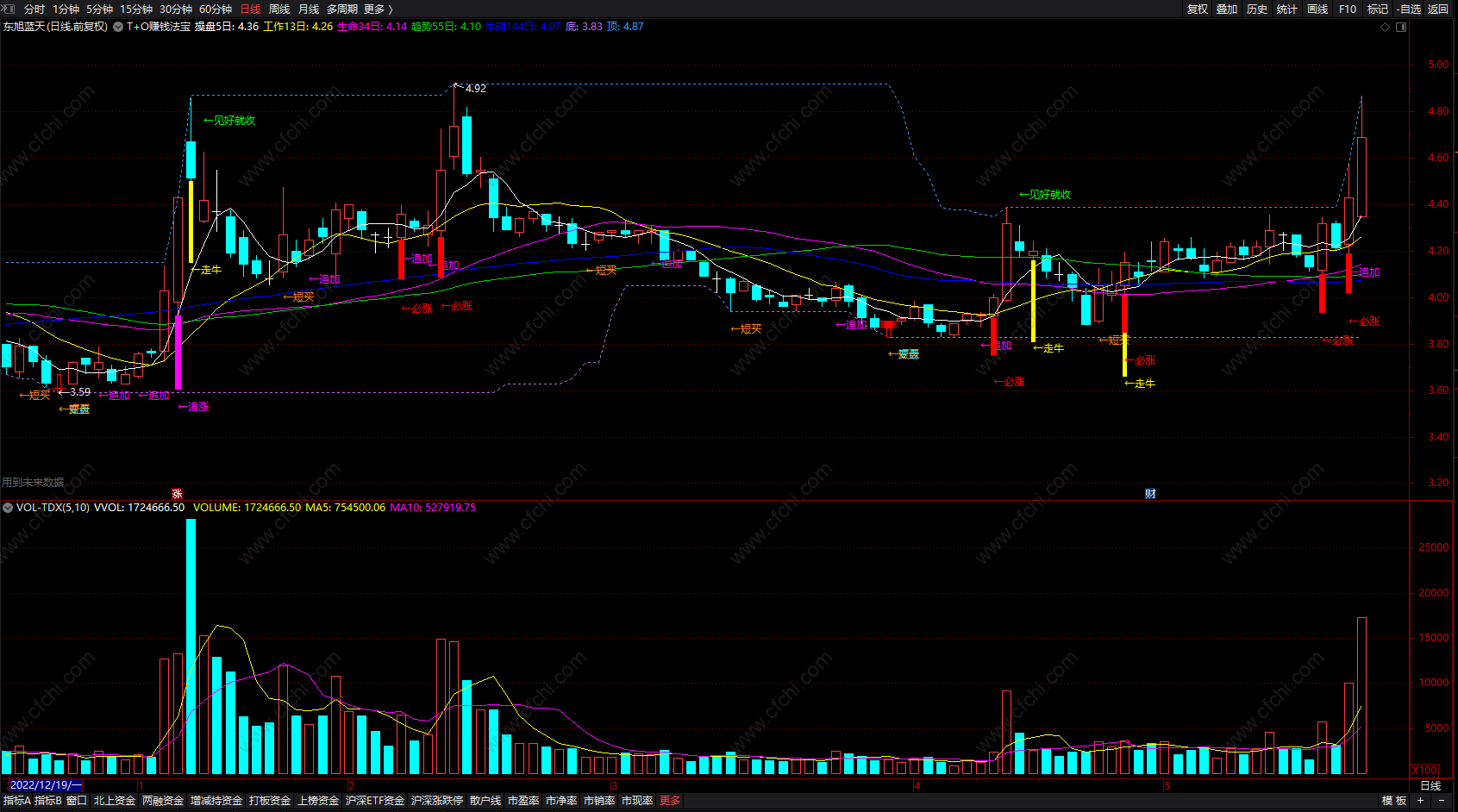Viewport: 1458px width, 812px height.
Task: Click the 叠加 overlay button
Action: [x=1227, y=9]
